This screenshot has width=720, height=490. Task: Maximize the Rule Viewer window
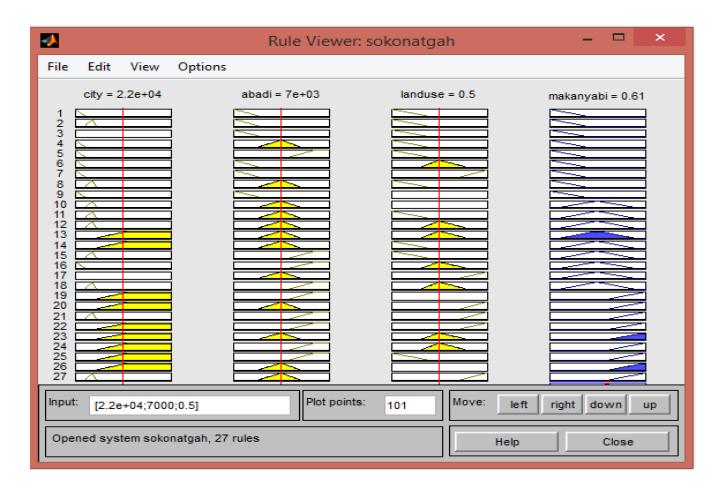point(619,37)
